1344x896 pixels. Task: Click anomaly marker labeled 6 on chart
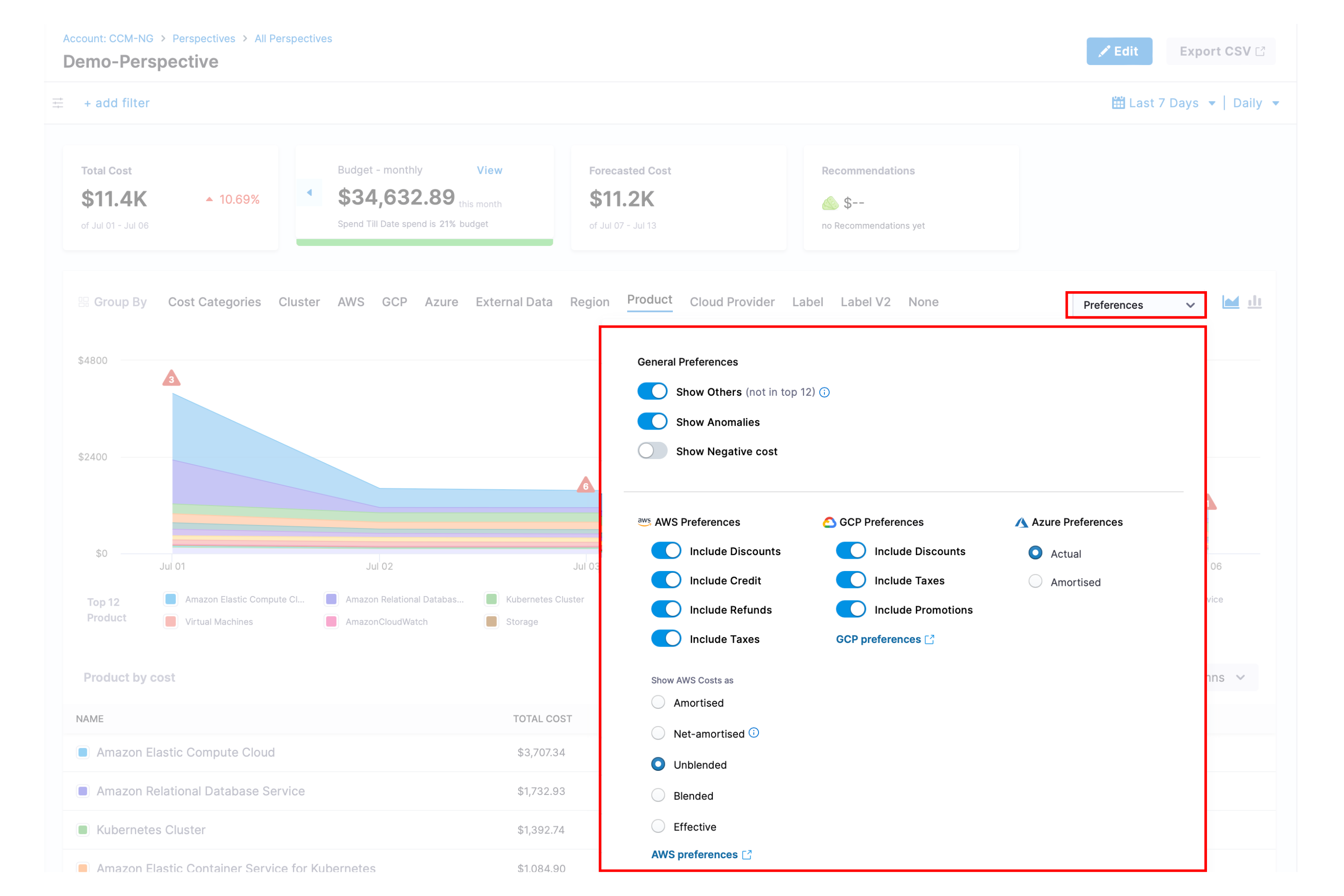pyautogui.click(x=585, y=485)
